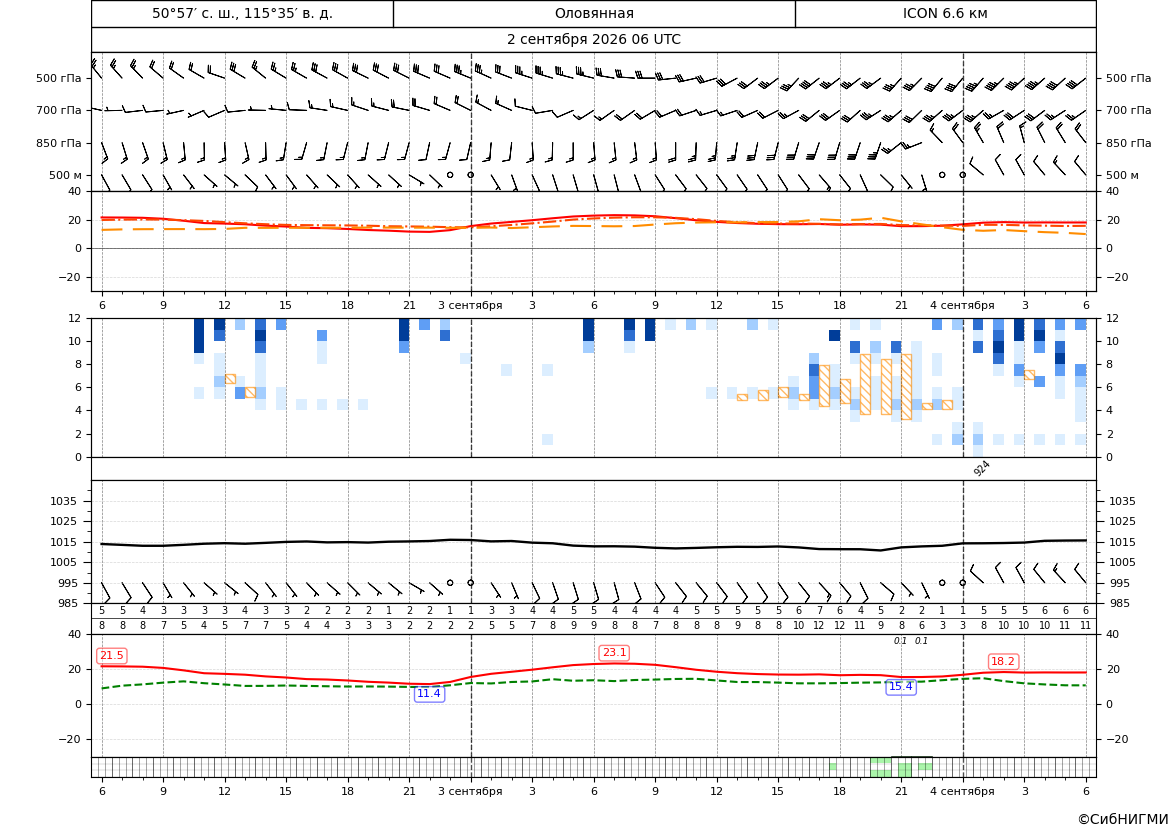Click the Оловянная station title cell
The height and width of the screenshot is (827, 1169).
point(594,13)
